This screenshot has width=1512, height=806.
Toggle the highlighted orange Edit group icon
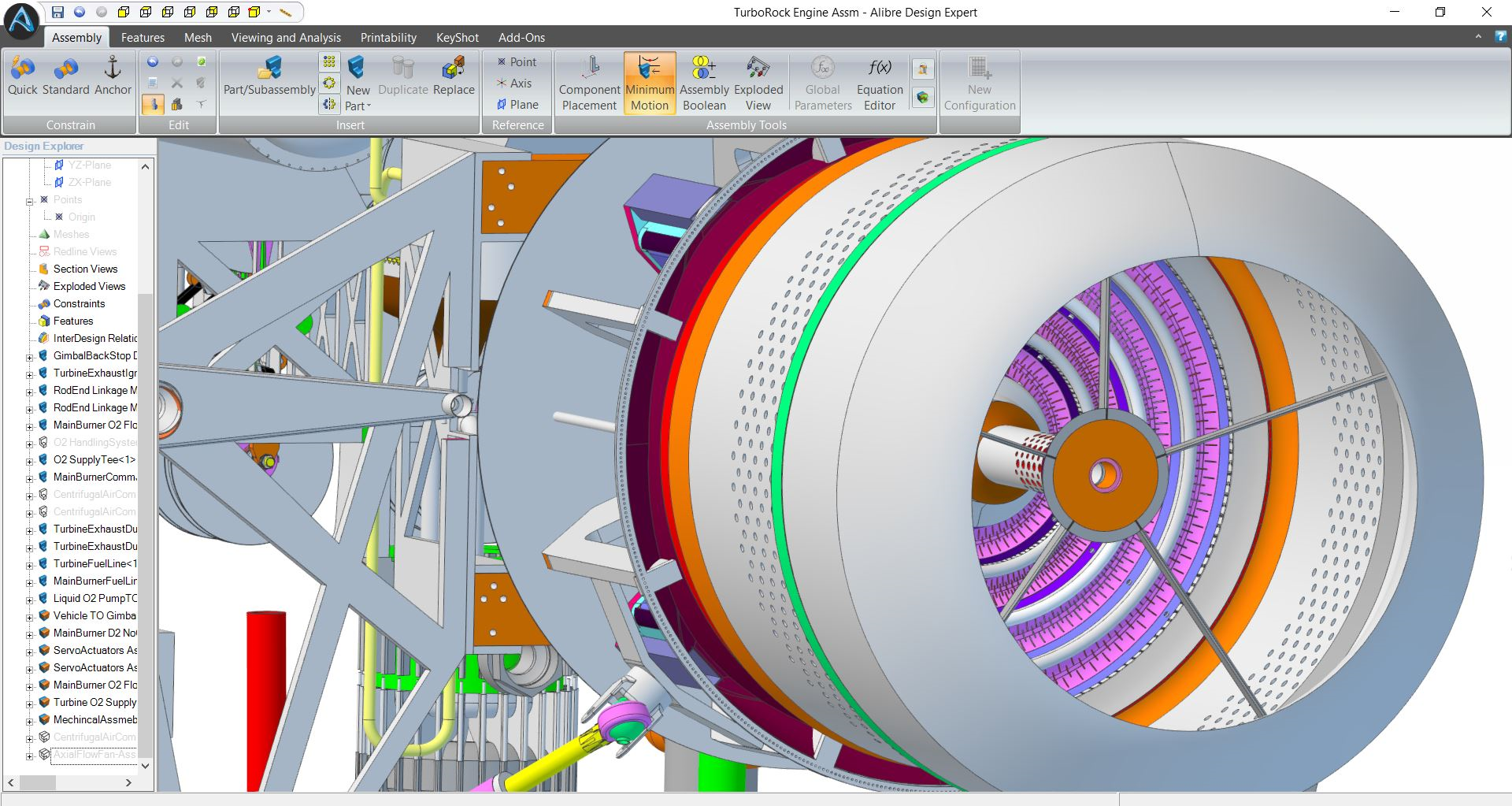click(153, 104)
